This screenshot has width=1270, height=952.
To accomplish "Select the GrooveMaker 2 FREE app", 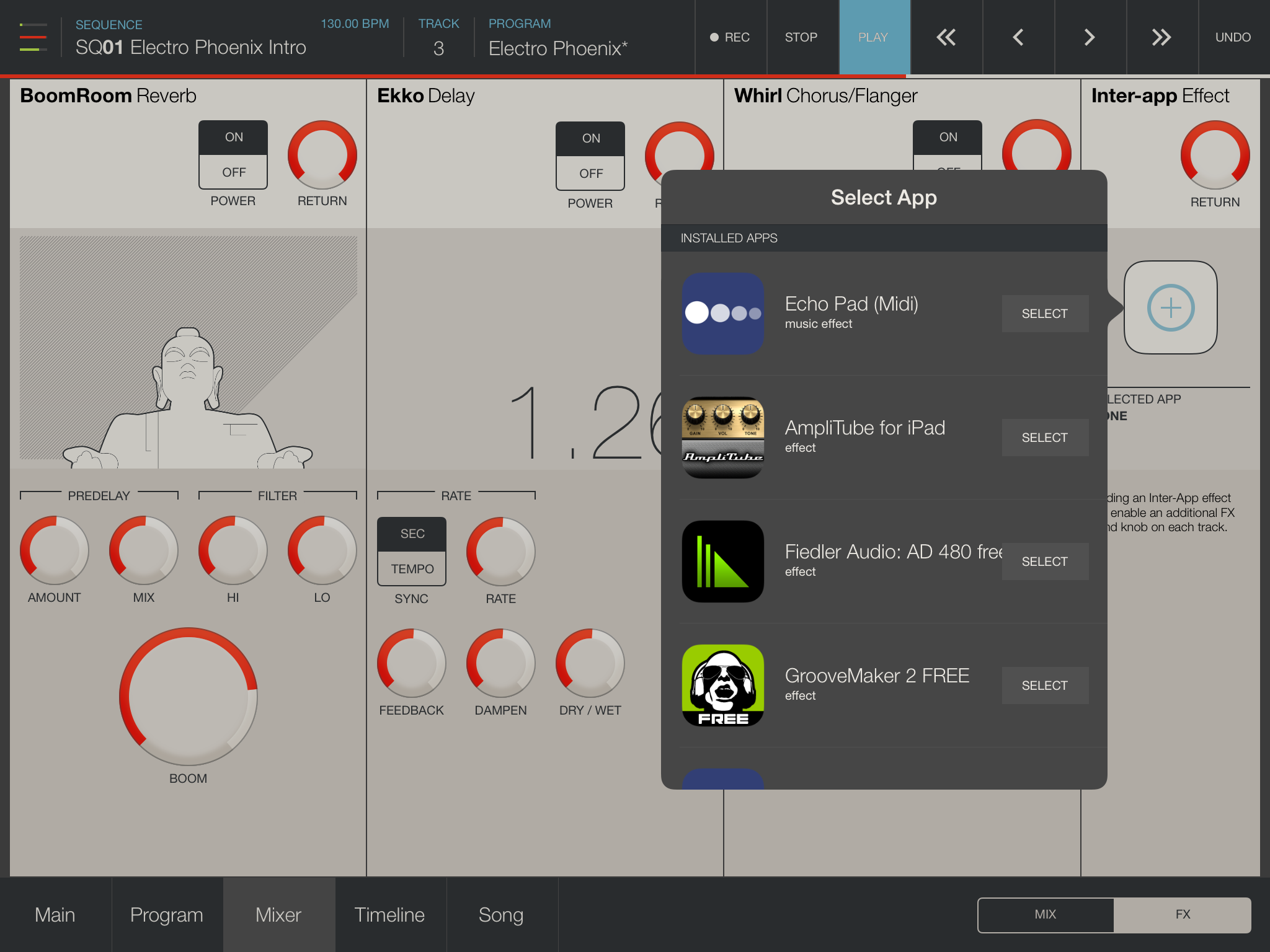I will tap(1045, 685).
